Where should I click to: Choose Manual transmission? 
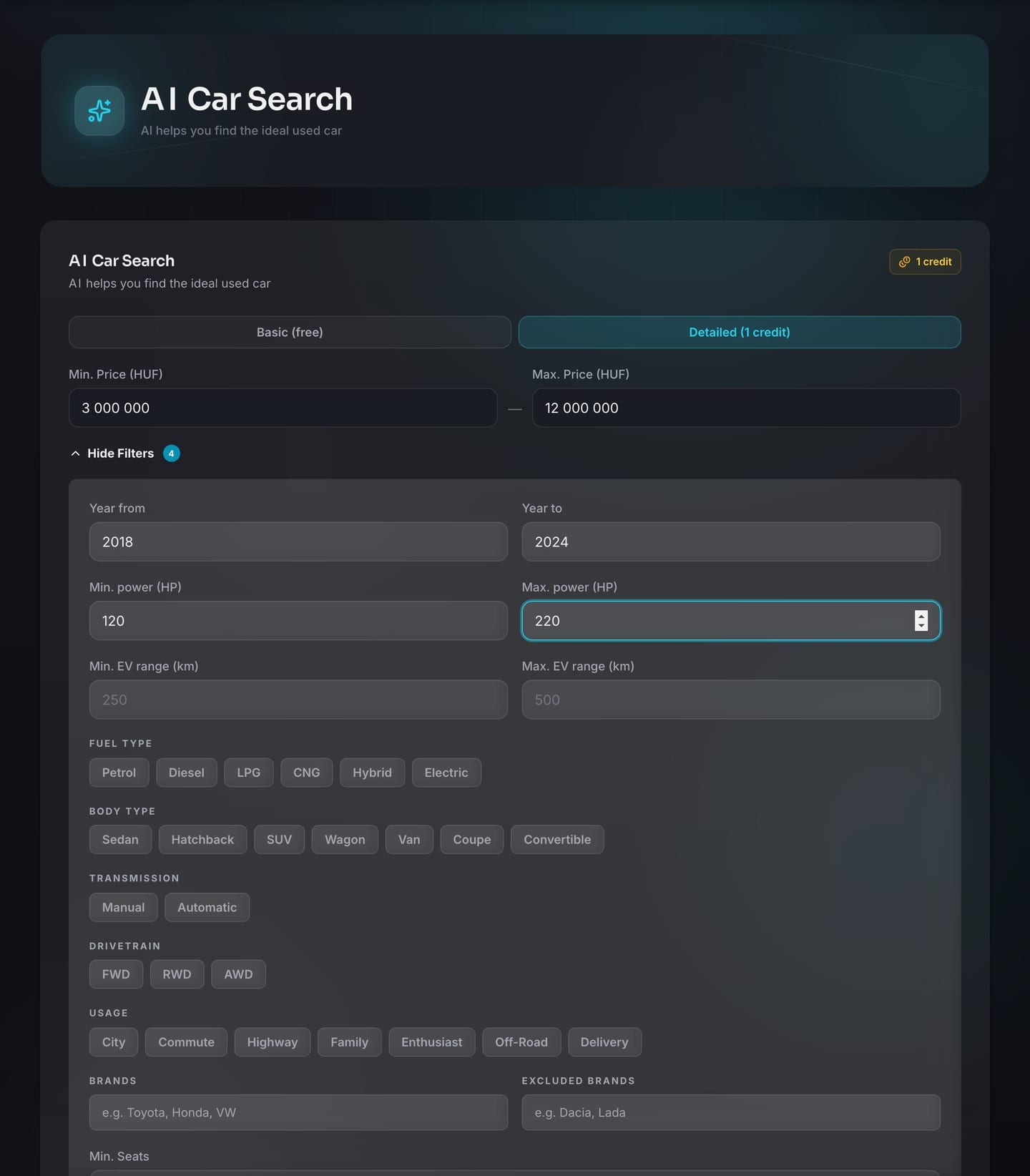pyautogui.click(x=123, y=907)
